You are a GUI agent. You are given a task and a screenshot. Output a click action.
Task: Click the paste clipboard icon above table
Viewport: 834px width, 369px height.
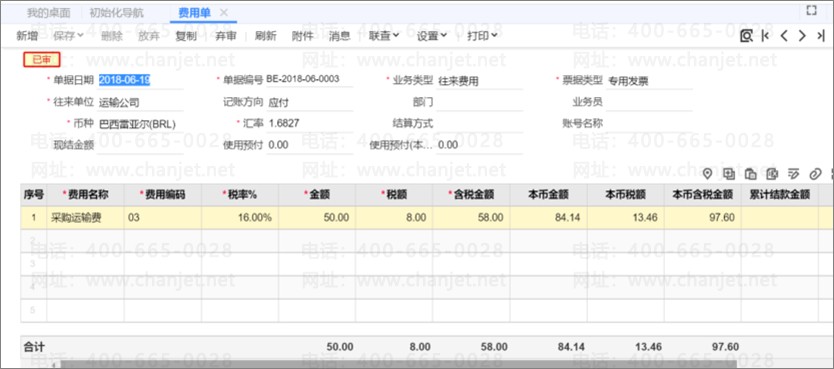(x=750, y=173)
